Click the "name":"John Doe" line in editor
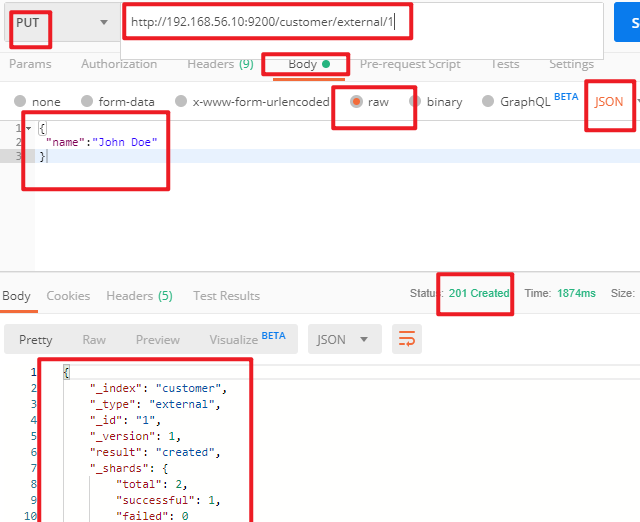Screen dimensions: 640x522 [x=101, y=142]
